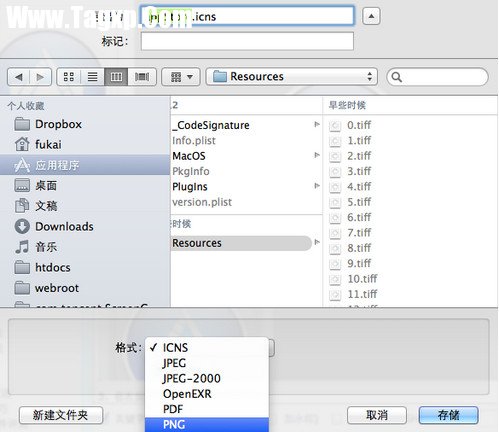Screen dimensions: 499x432
Task: Go forward with the right arrow button
Action: pos(41,77)
